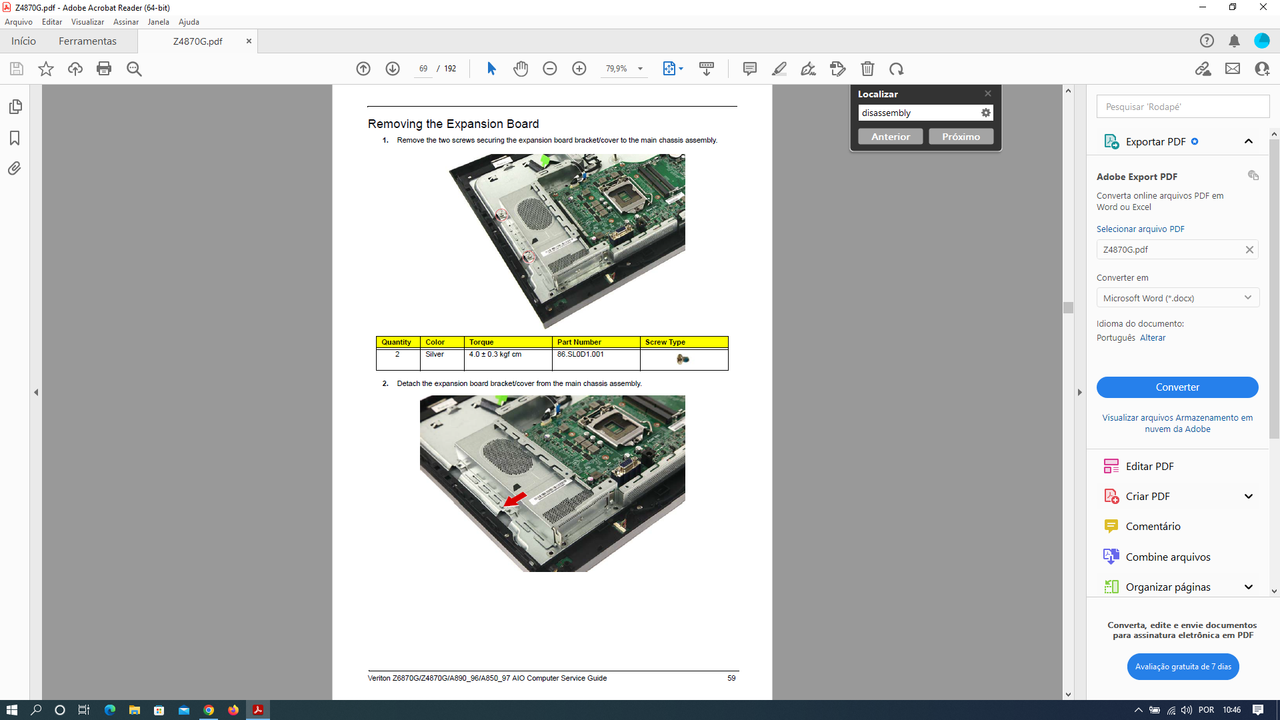Viewport: 1280px width, 720px height.
Task: Close the Localizar find box
Action: [x=988, y=93]
